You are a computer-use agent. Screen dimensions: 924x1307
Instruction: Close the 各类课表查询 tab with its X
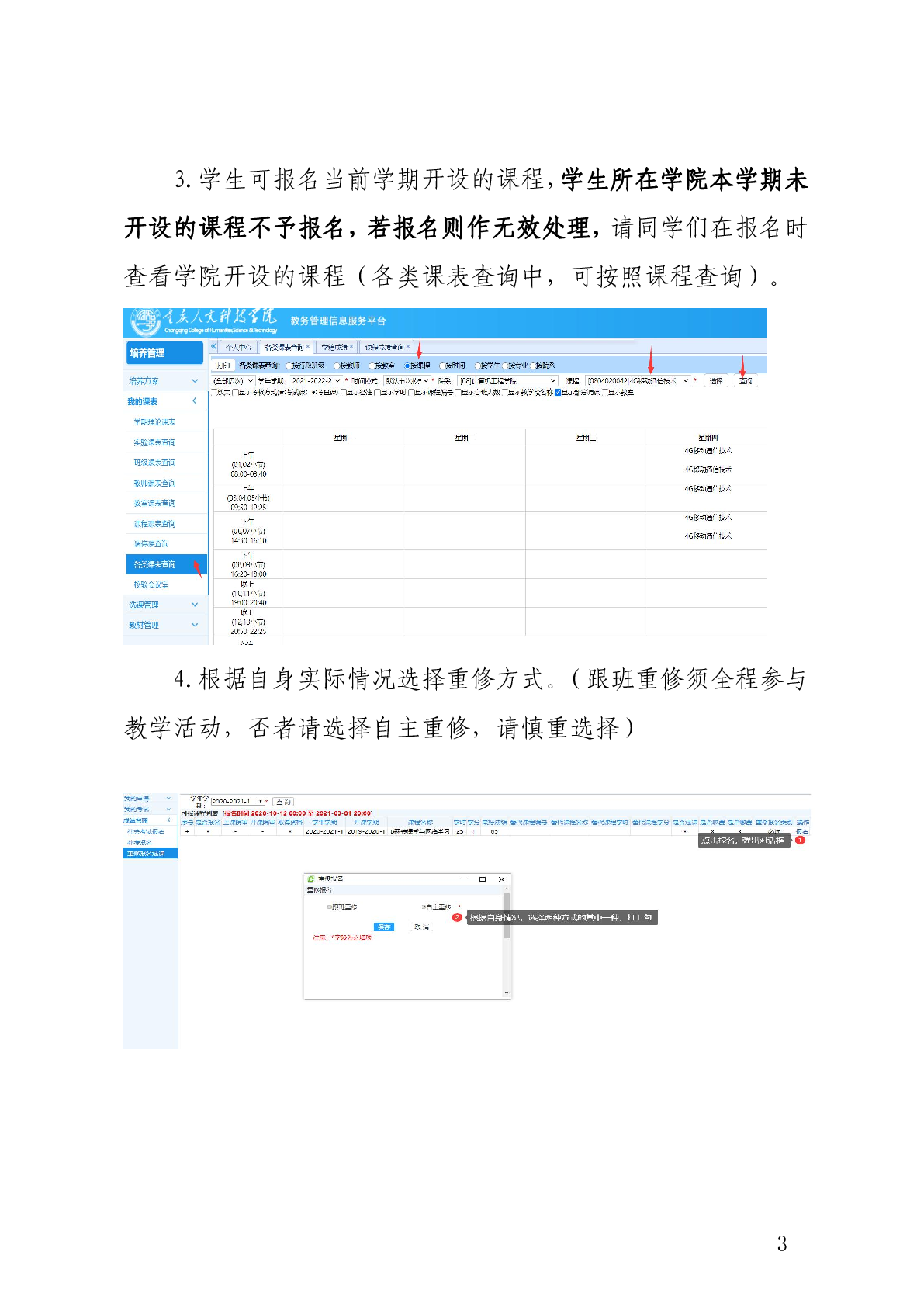point(308,347)
